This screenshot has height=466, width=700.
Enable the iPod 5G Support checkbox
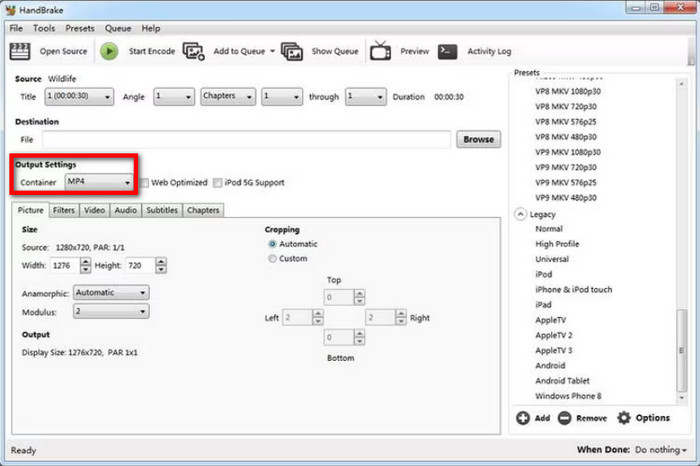(x=217, y=183)
